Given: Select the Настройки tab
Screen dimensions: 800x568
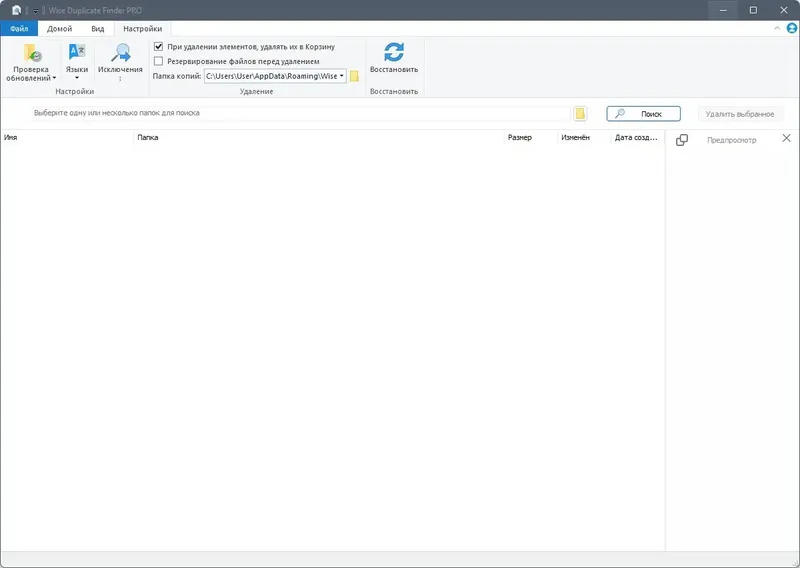Looking at the screenshot, I should [142, 29].
